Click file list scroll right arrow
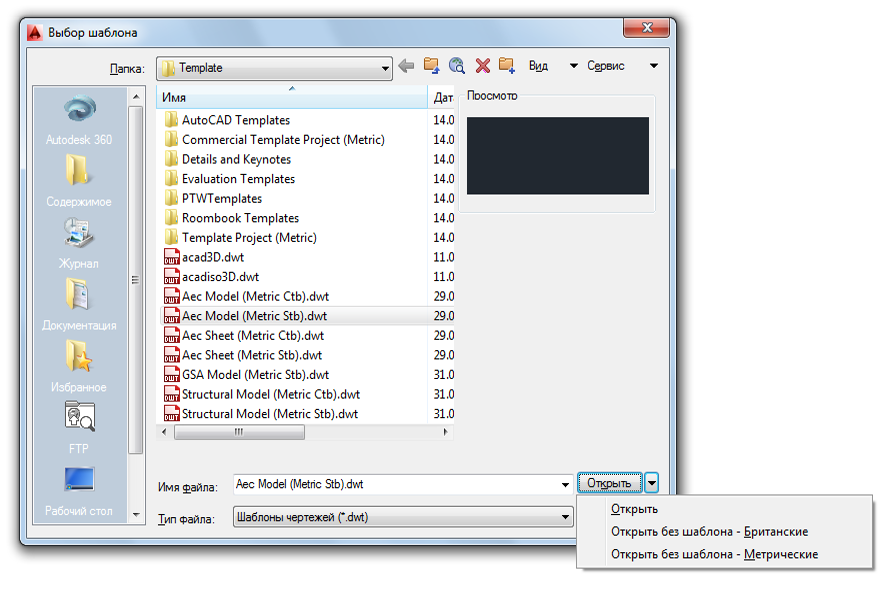The width and height of the screenshot is (894, 591). [445, 432]
